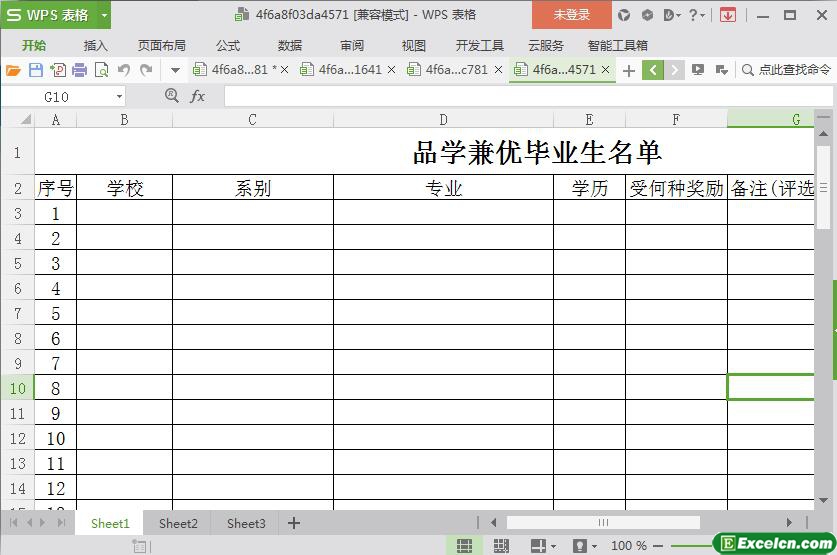The height and width of the screenshot is (555, 837).
Task: Click the 学校 header cell
Action: click(125, 188)
